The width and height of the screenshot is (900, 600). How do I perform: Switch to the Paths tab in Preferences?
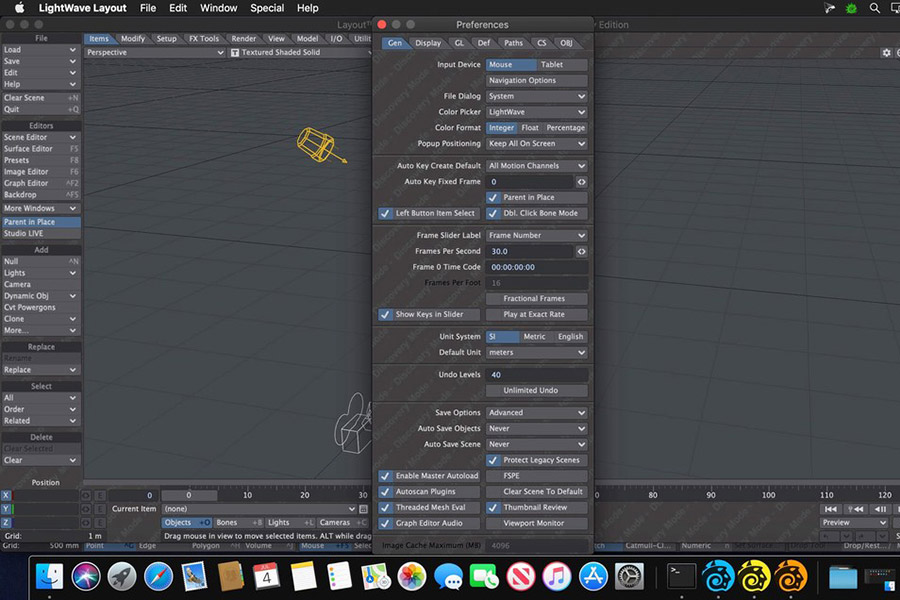click(514, 43)
